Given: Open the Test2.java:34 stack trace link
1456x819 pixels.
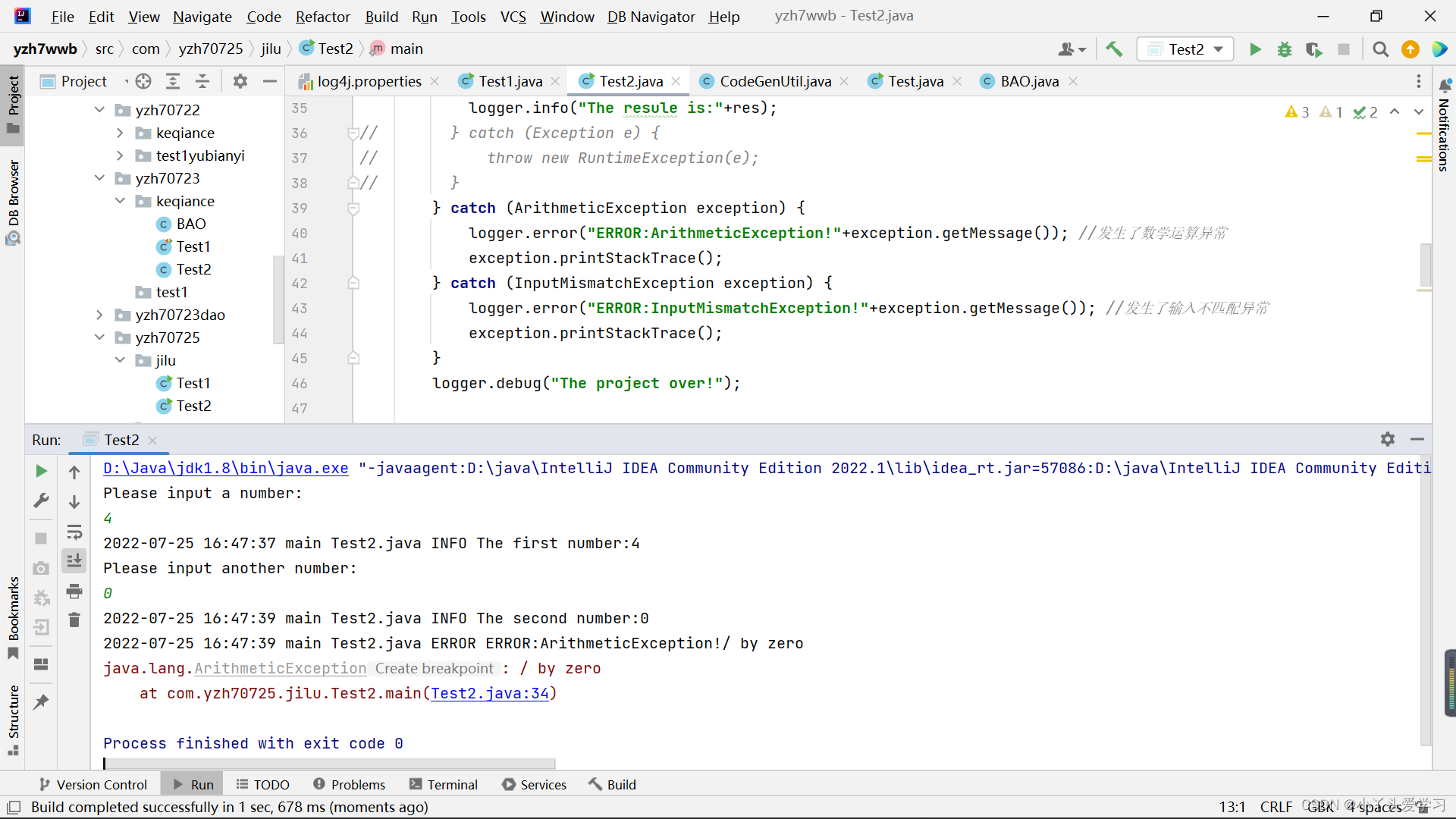Looking at the screenshot, I should coord(491,694).
